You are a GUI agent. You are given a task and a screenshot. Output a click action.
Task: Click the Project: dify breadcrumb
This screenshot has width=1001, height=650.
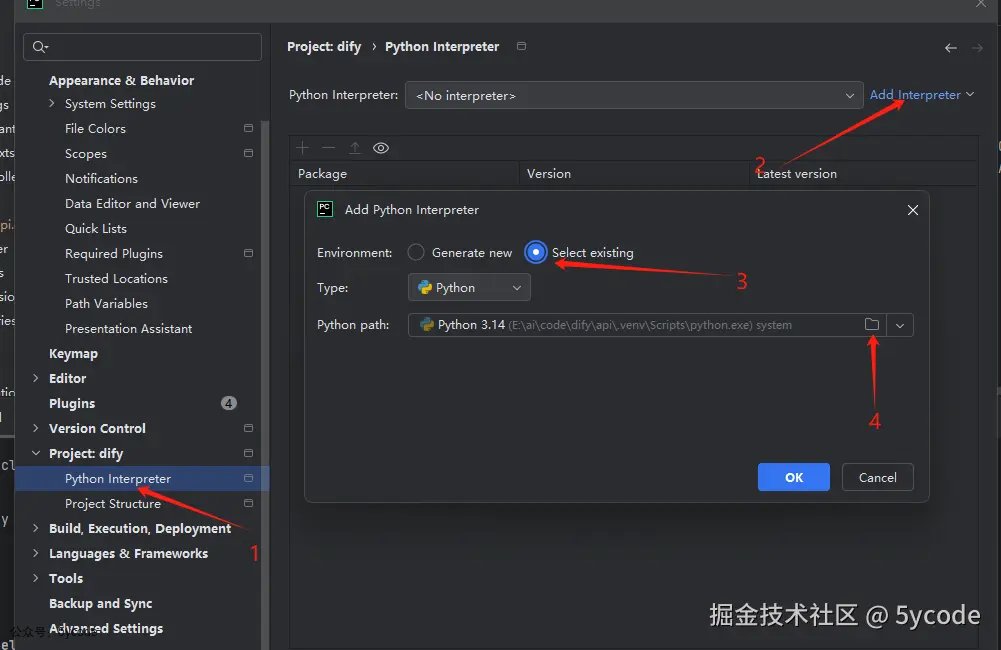[324, 47]
